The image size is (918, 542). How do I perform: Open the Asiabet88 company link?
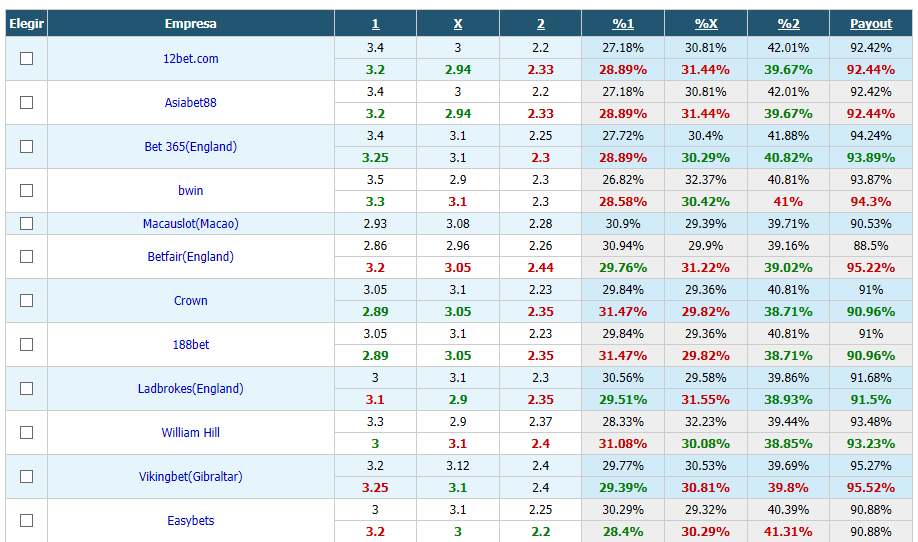(x=191, y=102)
